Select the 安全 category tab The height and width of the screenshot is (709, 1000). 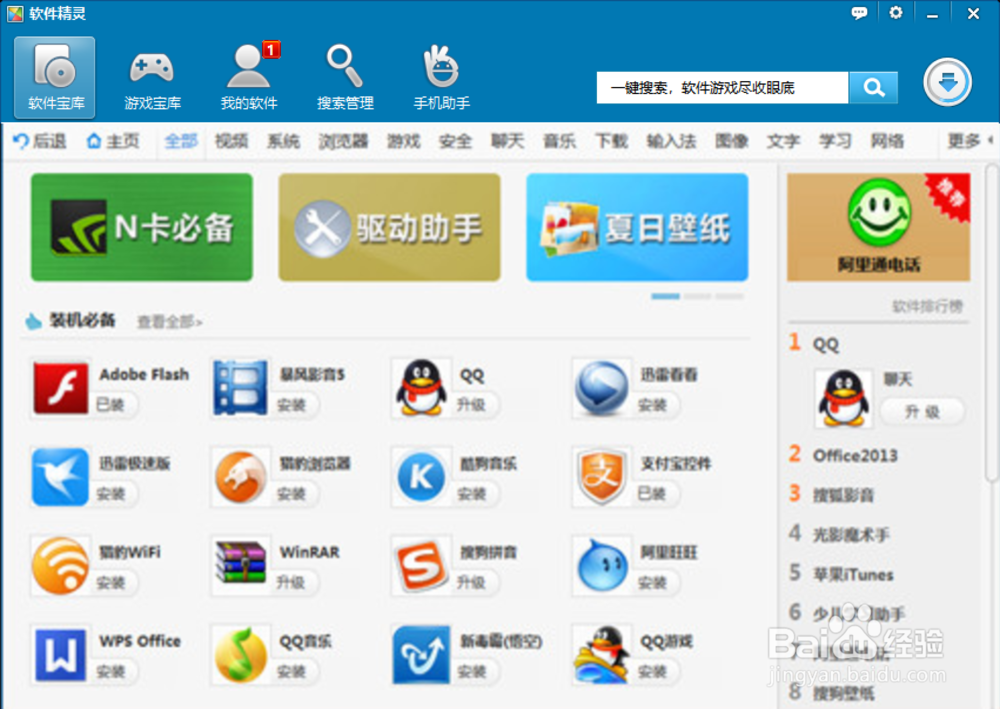click(x=455, y=141)
